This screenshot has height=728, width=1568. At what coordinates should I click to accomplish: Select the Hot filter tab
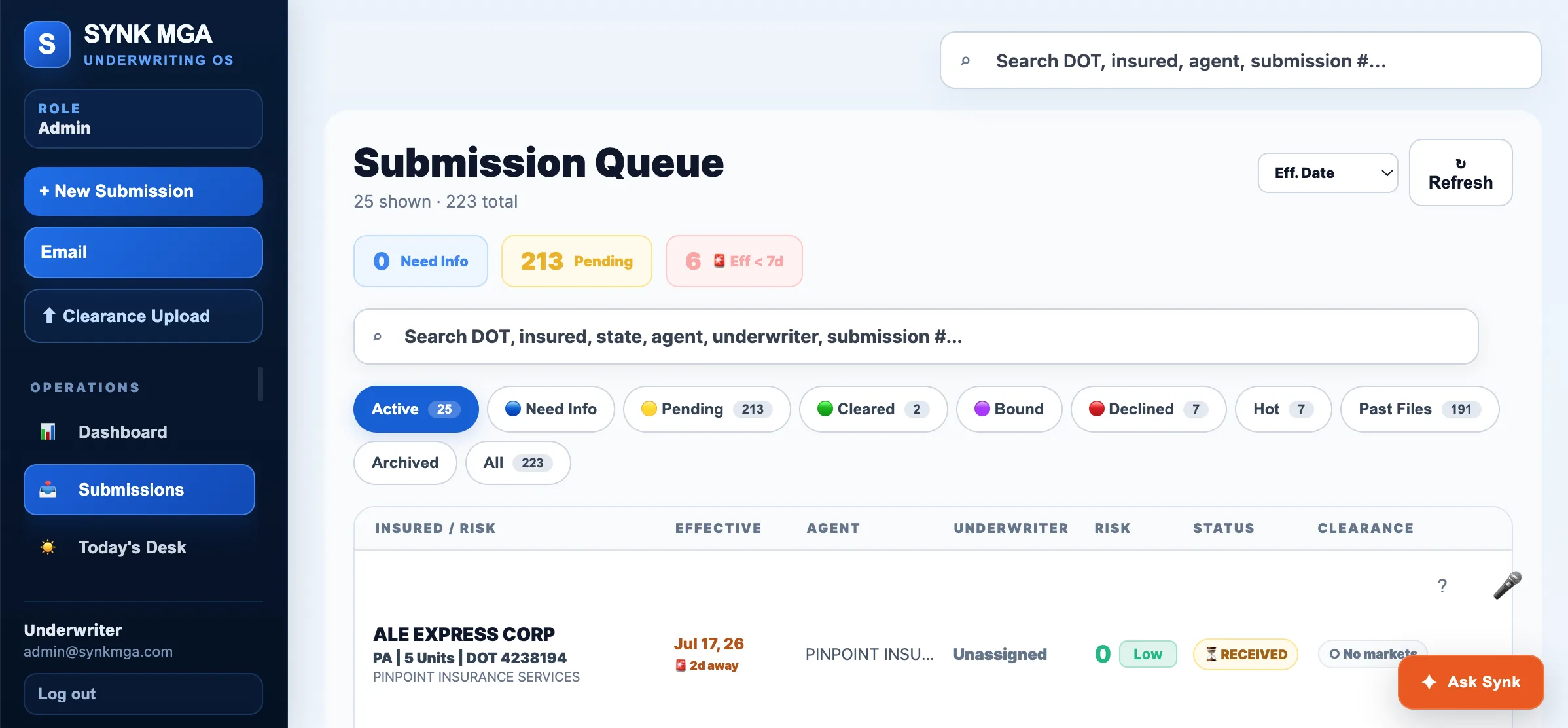tap(1283, 409)
